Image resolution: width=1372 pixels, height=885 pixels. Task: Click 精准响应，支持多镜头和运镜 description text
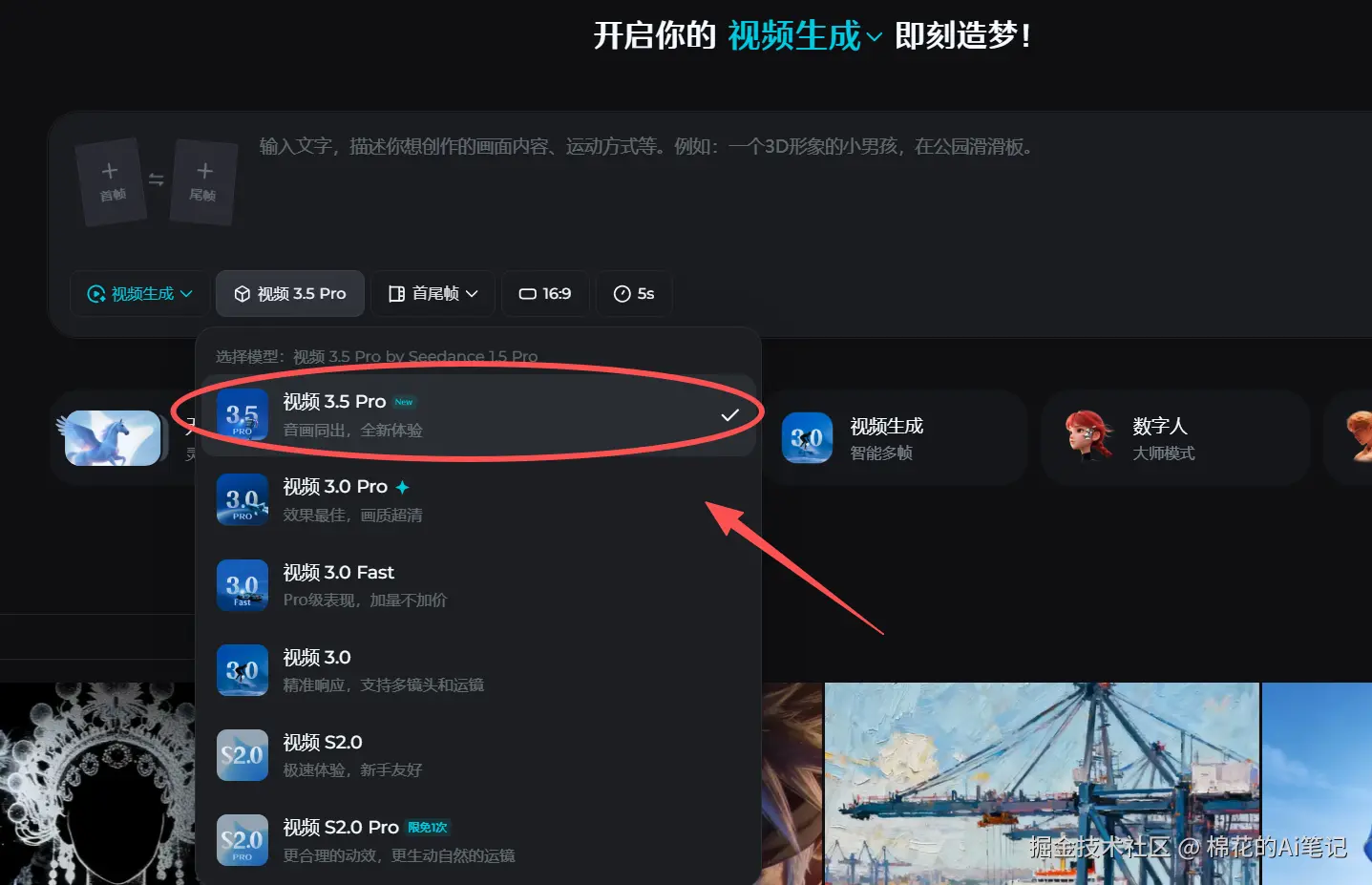coord(383,685)
